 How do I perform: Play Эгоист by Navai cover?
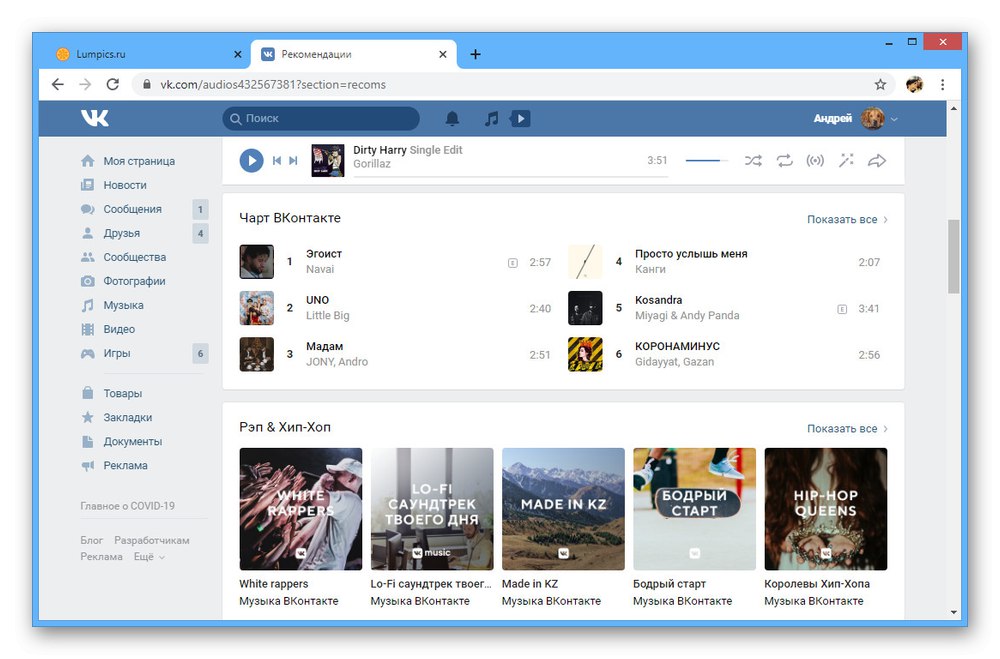pyautogui.click(x=256, y=262)
